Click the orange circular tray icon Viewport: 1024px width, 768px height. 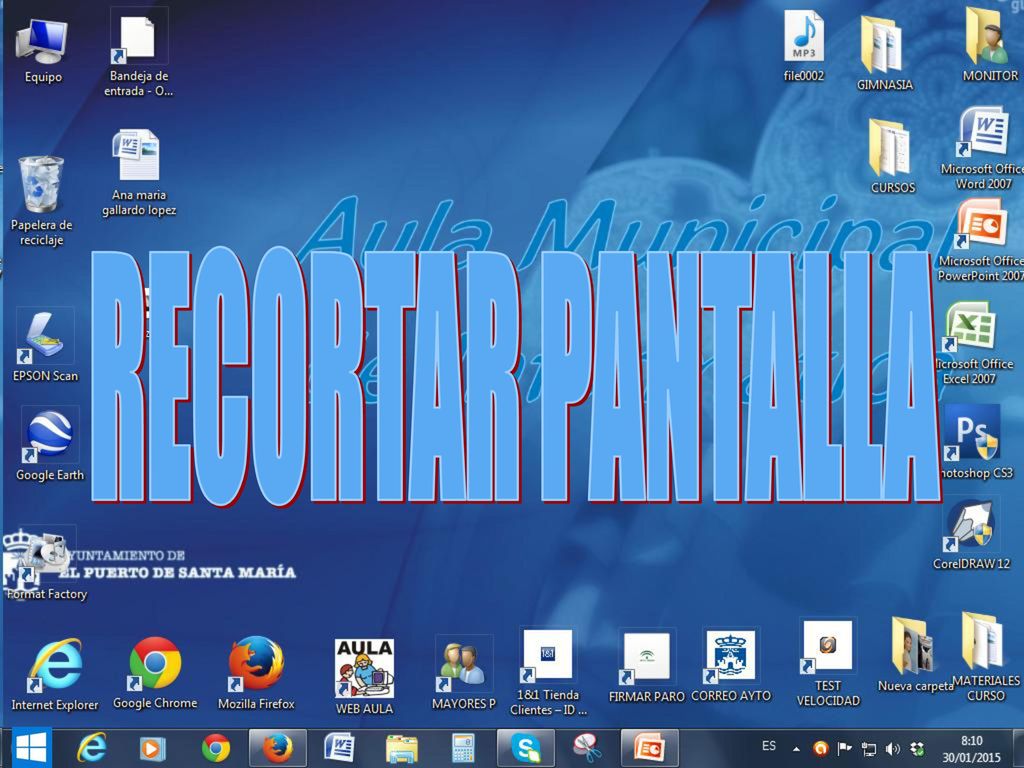(x=820, y=748)
